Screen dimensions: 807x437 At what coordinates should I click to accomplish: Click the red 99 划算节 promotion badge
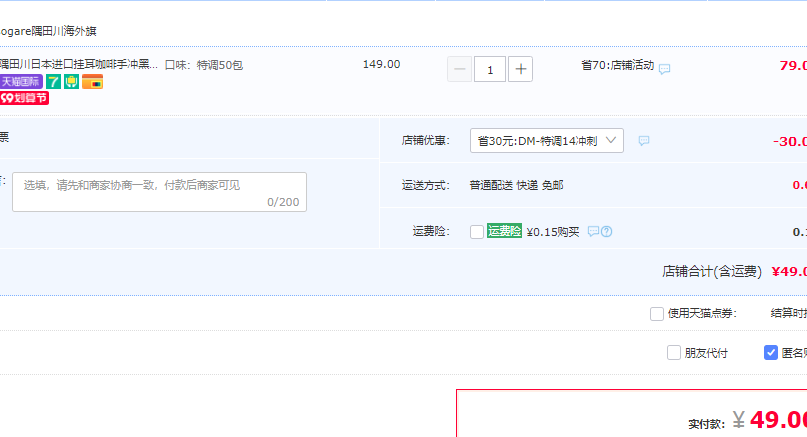24,98
